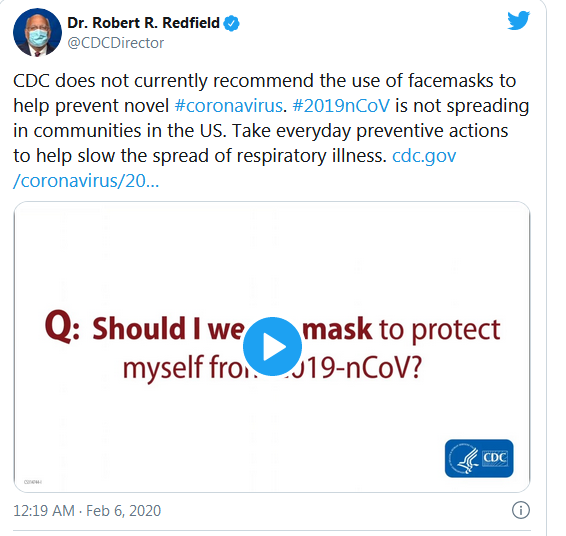Click the bold word mask in video
Screen dimensions: 566x536
tap(337, 328)
